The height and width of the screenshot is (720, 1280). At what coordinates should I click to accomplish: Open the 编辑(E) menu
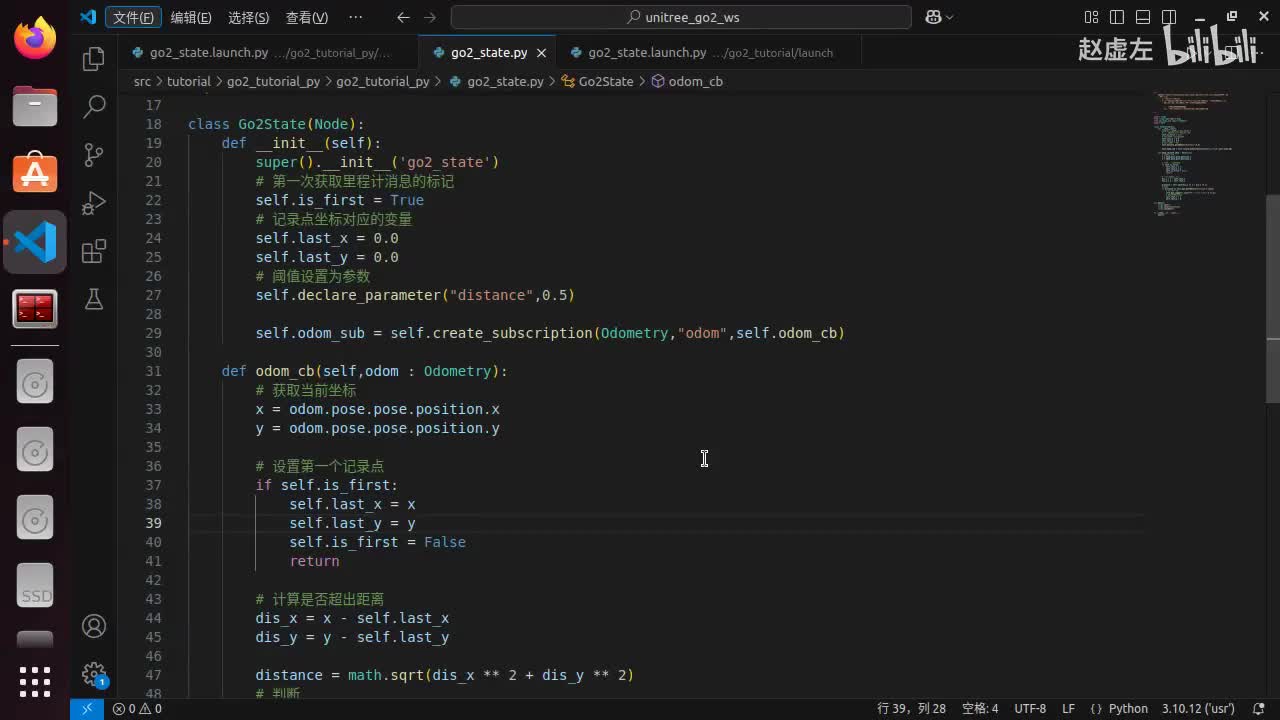pos(191,17)
